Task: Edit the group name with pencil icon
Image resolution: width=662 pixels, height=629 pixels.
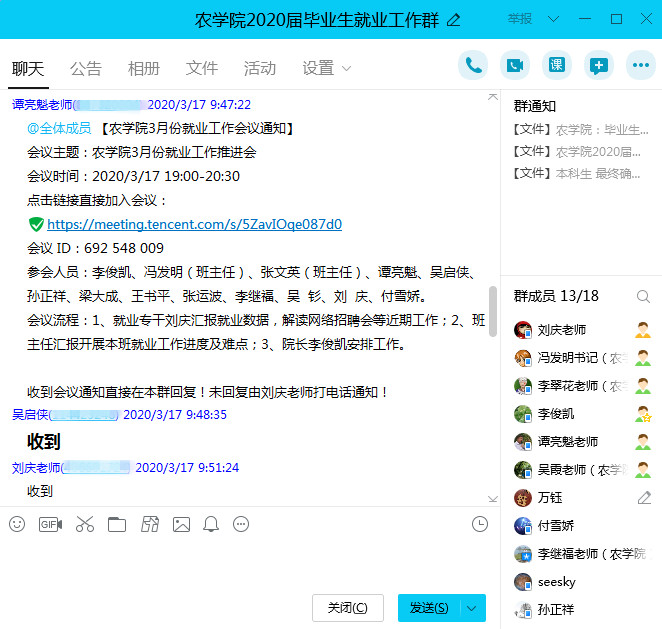Action: (454, 19)
